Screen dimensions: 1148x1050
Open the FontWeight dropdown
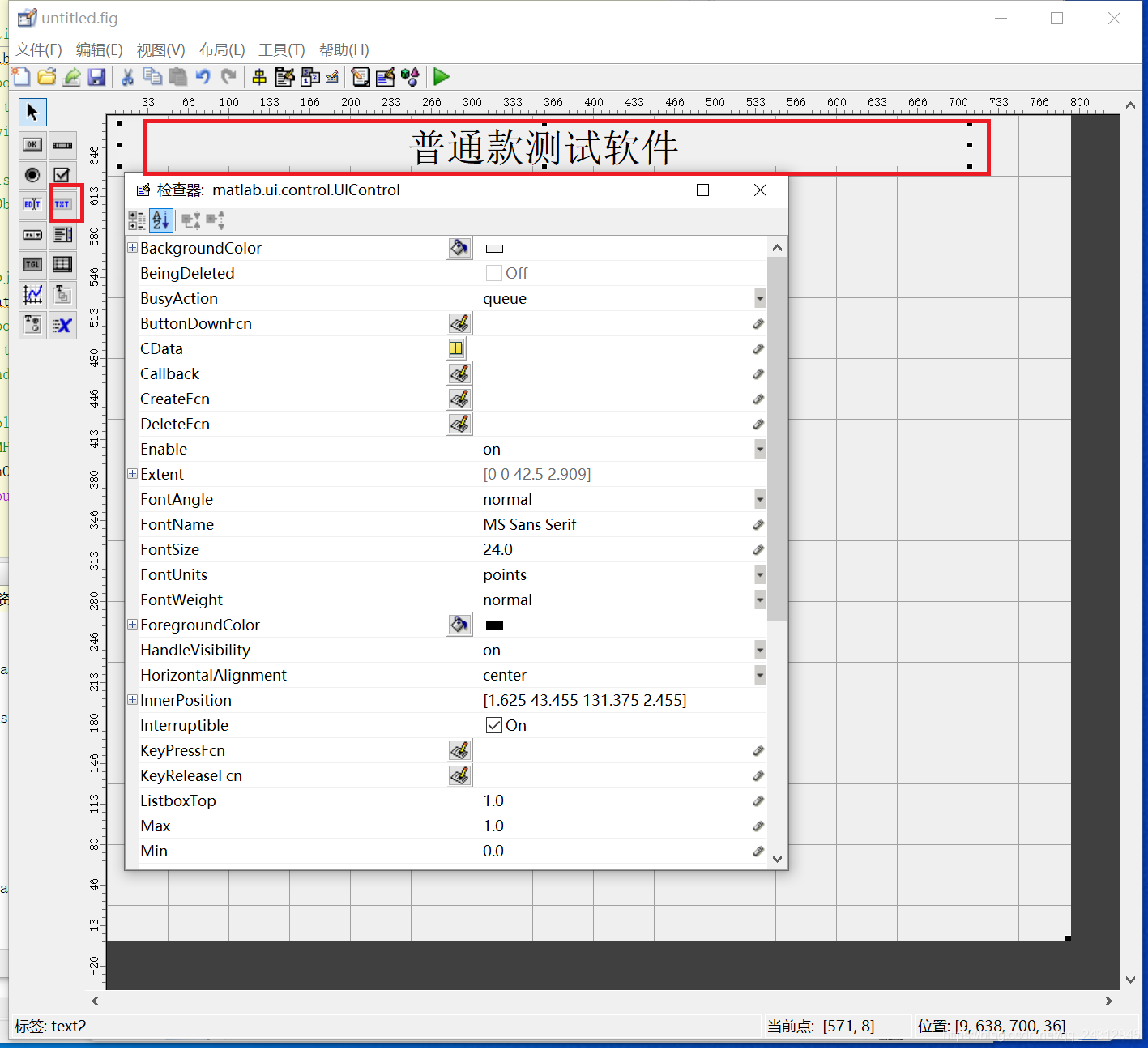point(760,600)
